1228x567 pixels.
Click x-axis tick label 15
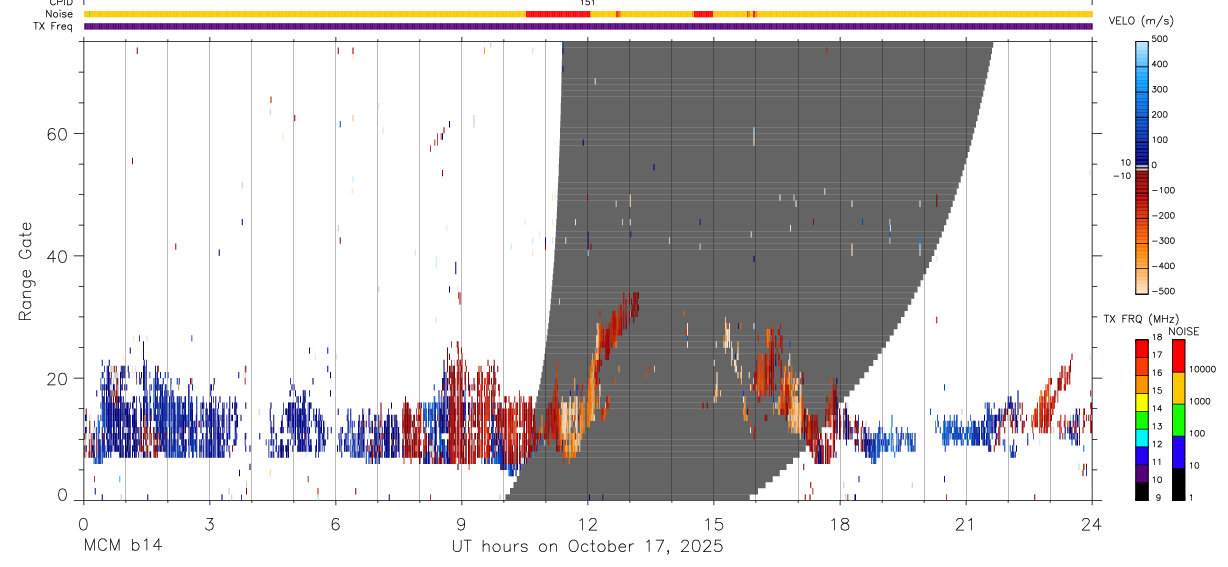point(714,523)
